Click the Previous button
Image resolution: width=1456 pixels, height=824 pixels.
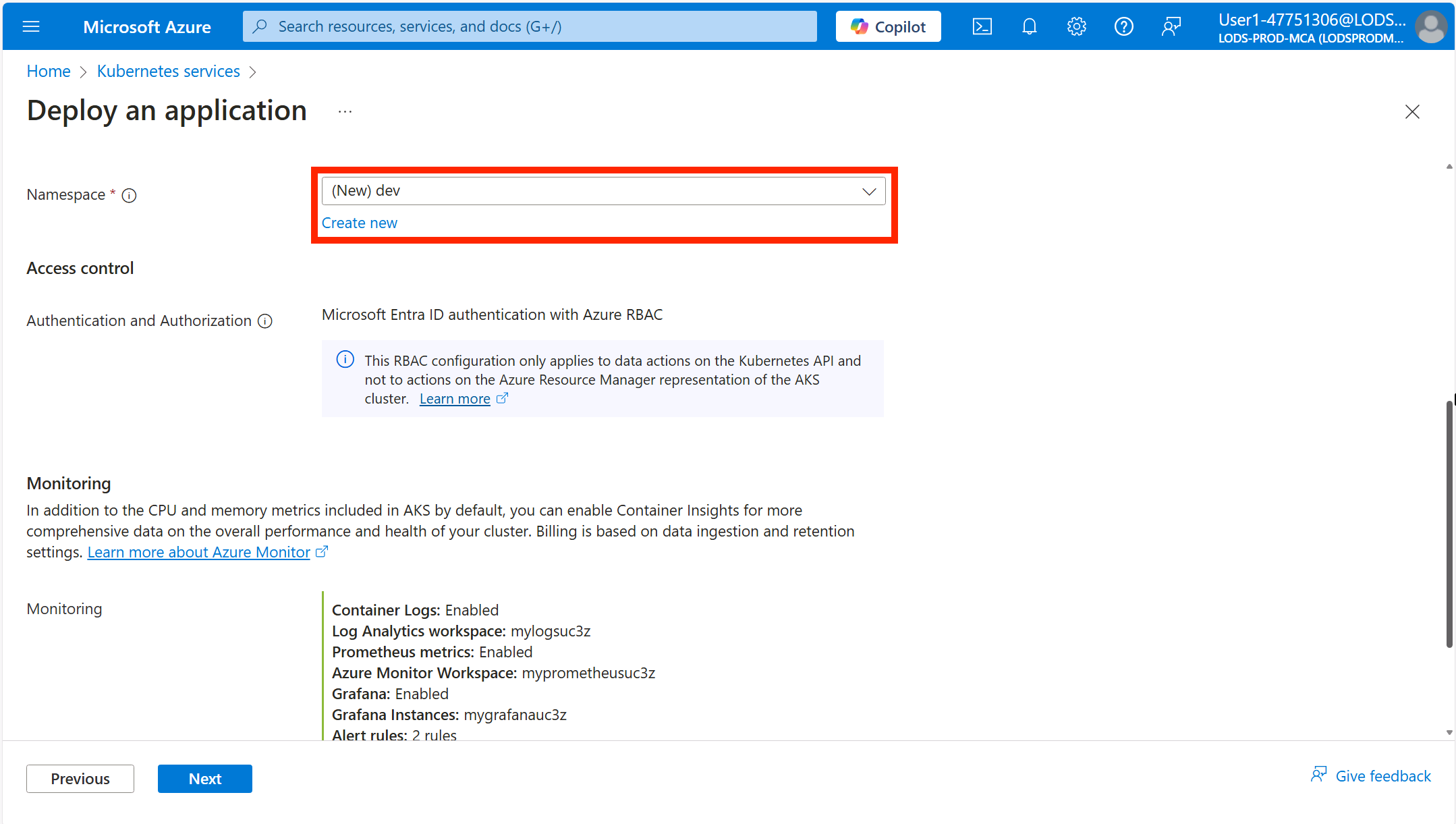pyautogui.click(x=80, y=779)
